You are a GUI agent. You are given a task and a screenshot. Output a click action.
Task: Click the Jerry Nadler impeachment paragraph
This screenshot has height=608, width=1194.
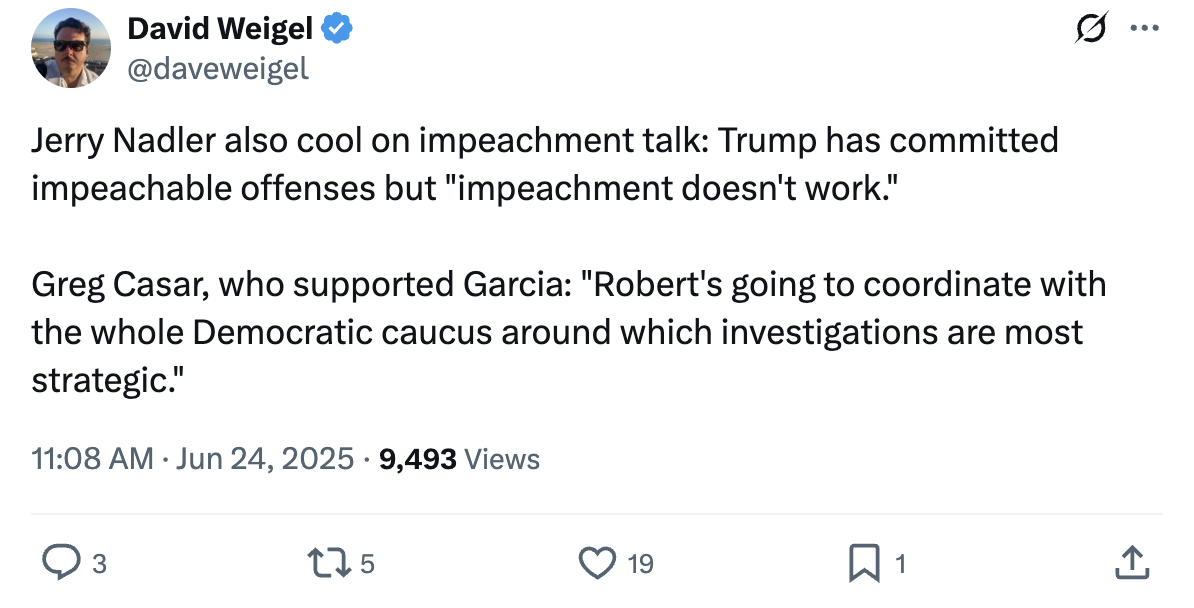(544, 164)
